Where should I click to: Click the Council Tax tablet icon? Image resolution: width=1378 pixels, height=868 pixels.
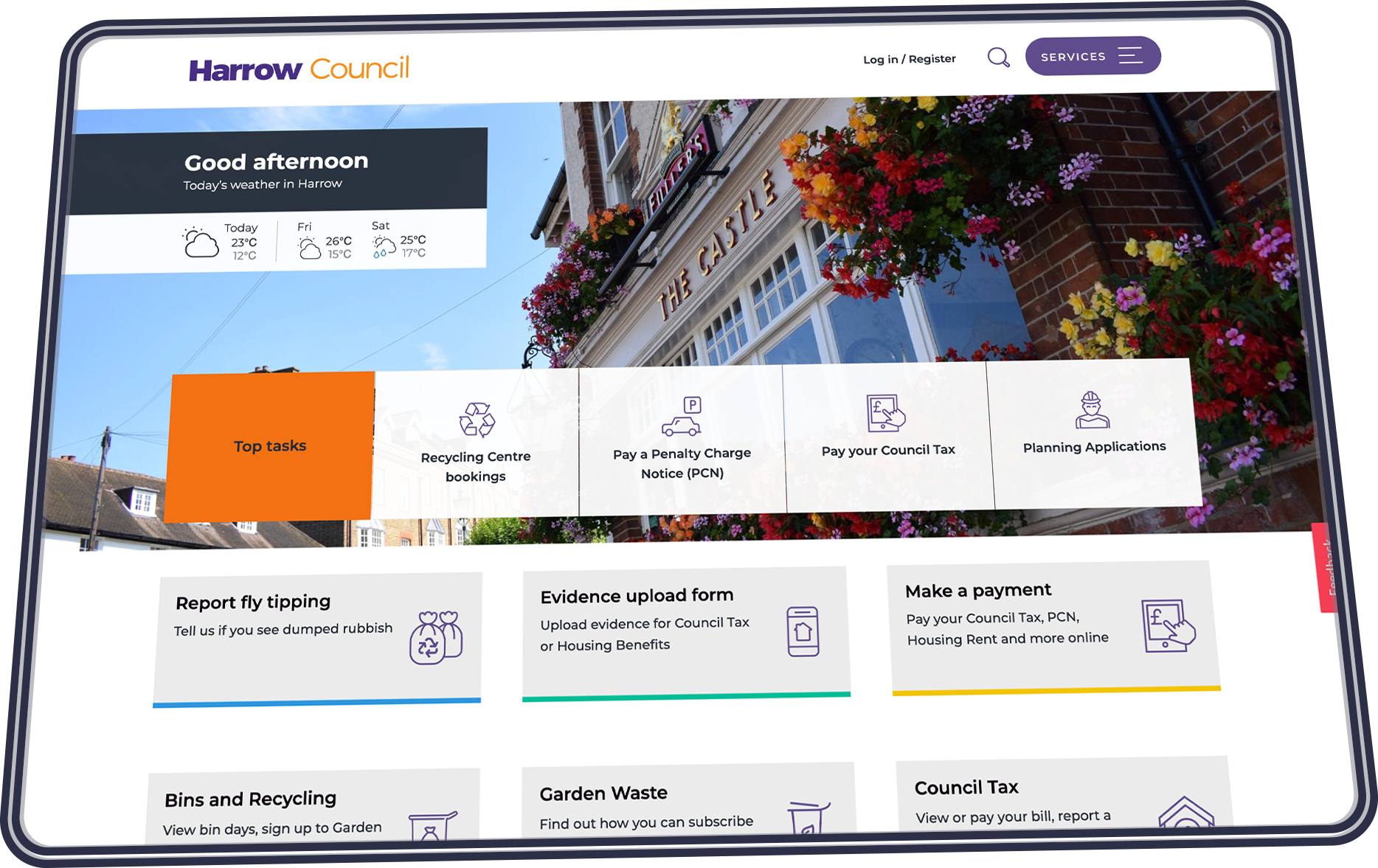click(x=885, y=413)
